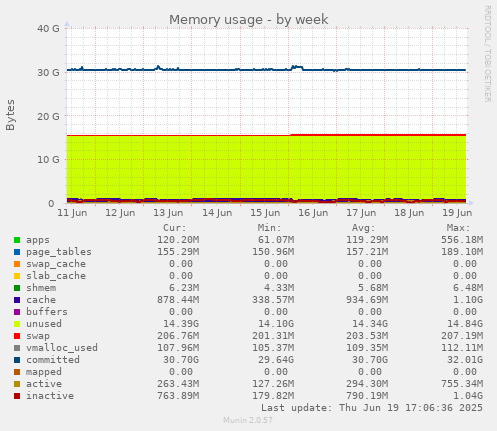Click the blue page_tables legend swatch
497x431 pixels.
[x=17, y=252]
